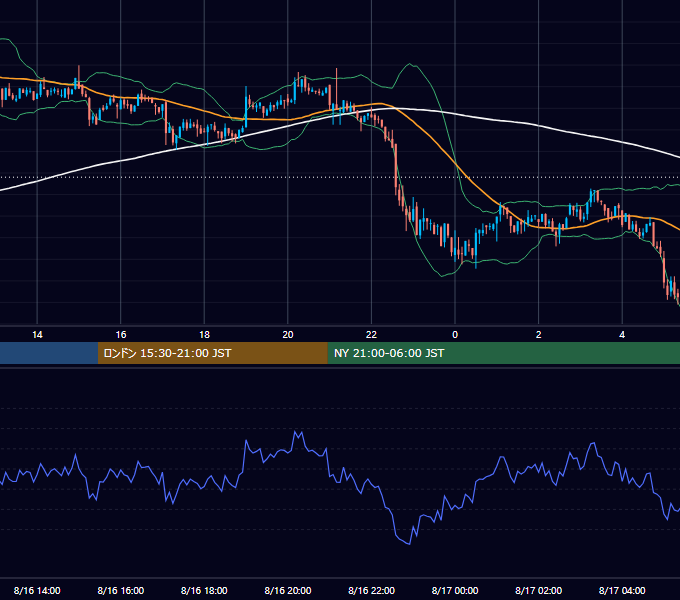This screenshot has width=680, height=600.
Task: Click the '8/17 00:00' label on lower axis
Action: tap(455, 590)
